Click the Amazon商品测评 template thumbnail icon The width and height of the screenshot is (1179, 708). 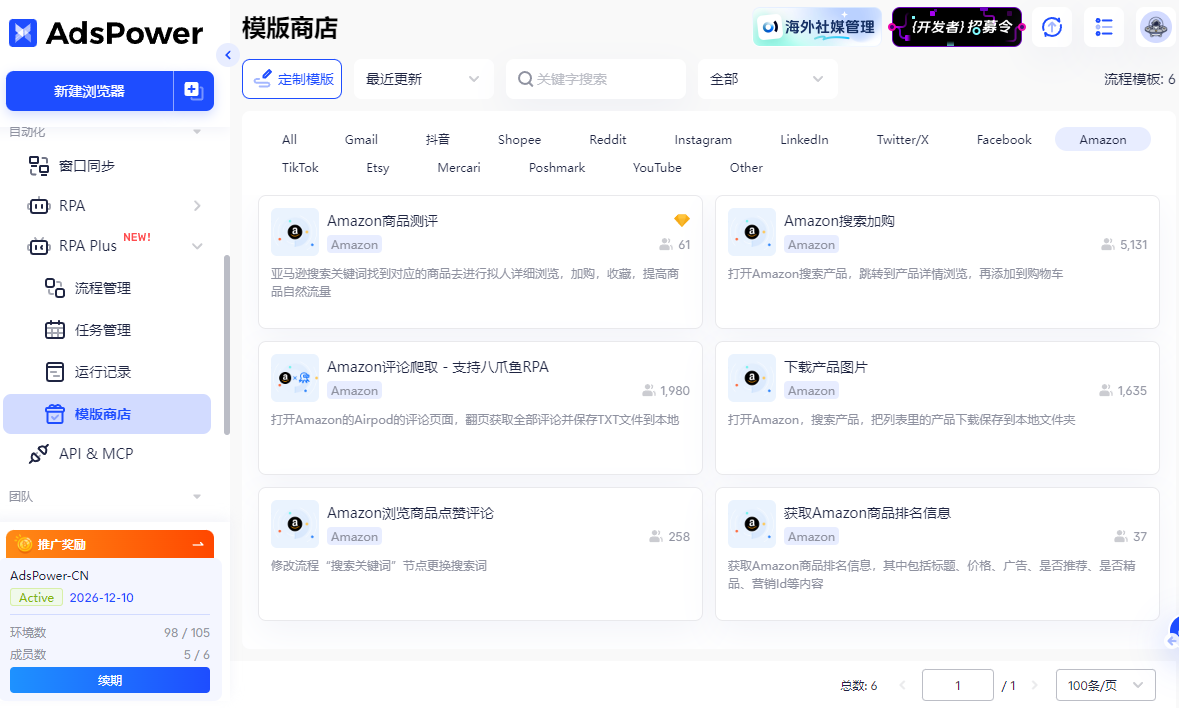point(294,232)
